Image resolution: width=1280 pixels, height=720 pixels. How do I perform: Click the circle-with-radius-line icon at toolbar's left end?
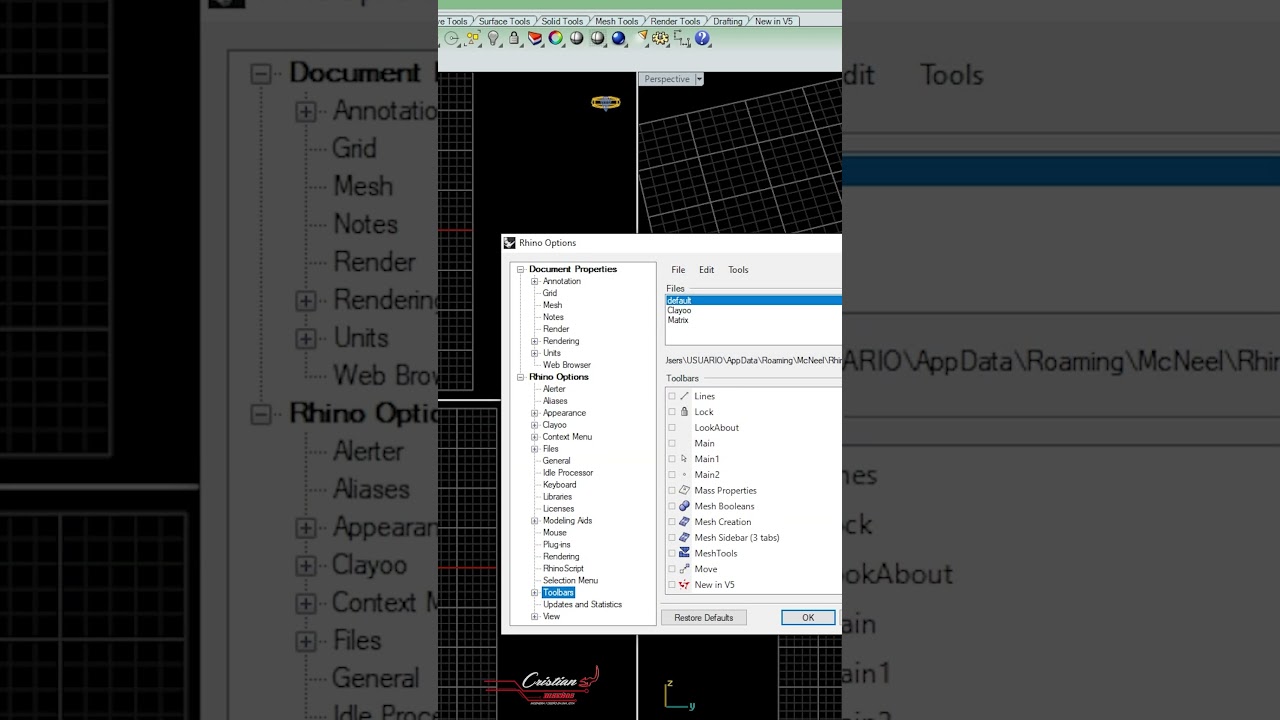pos(451,38)
